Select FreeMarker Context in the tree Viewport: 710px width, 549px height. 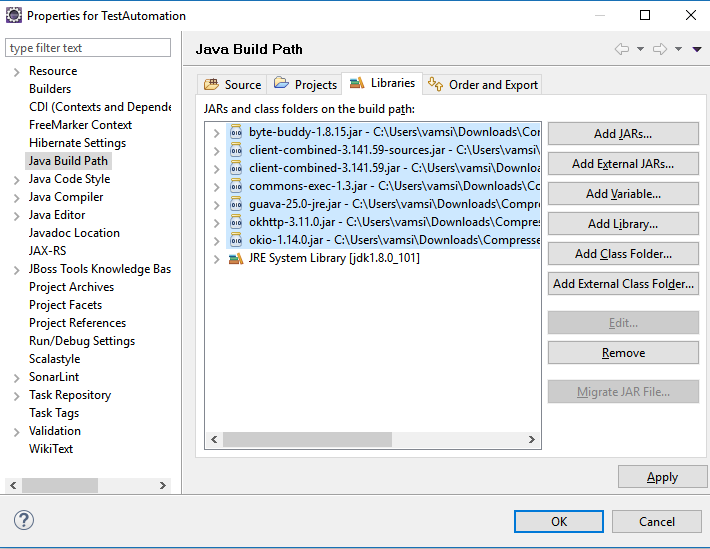(x=80, y=125)
